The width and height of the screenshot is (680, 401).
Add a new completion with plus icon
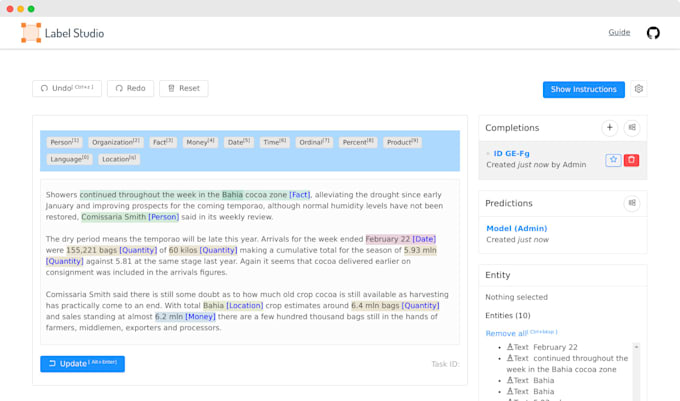pos(609,128)
